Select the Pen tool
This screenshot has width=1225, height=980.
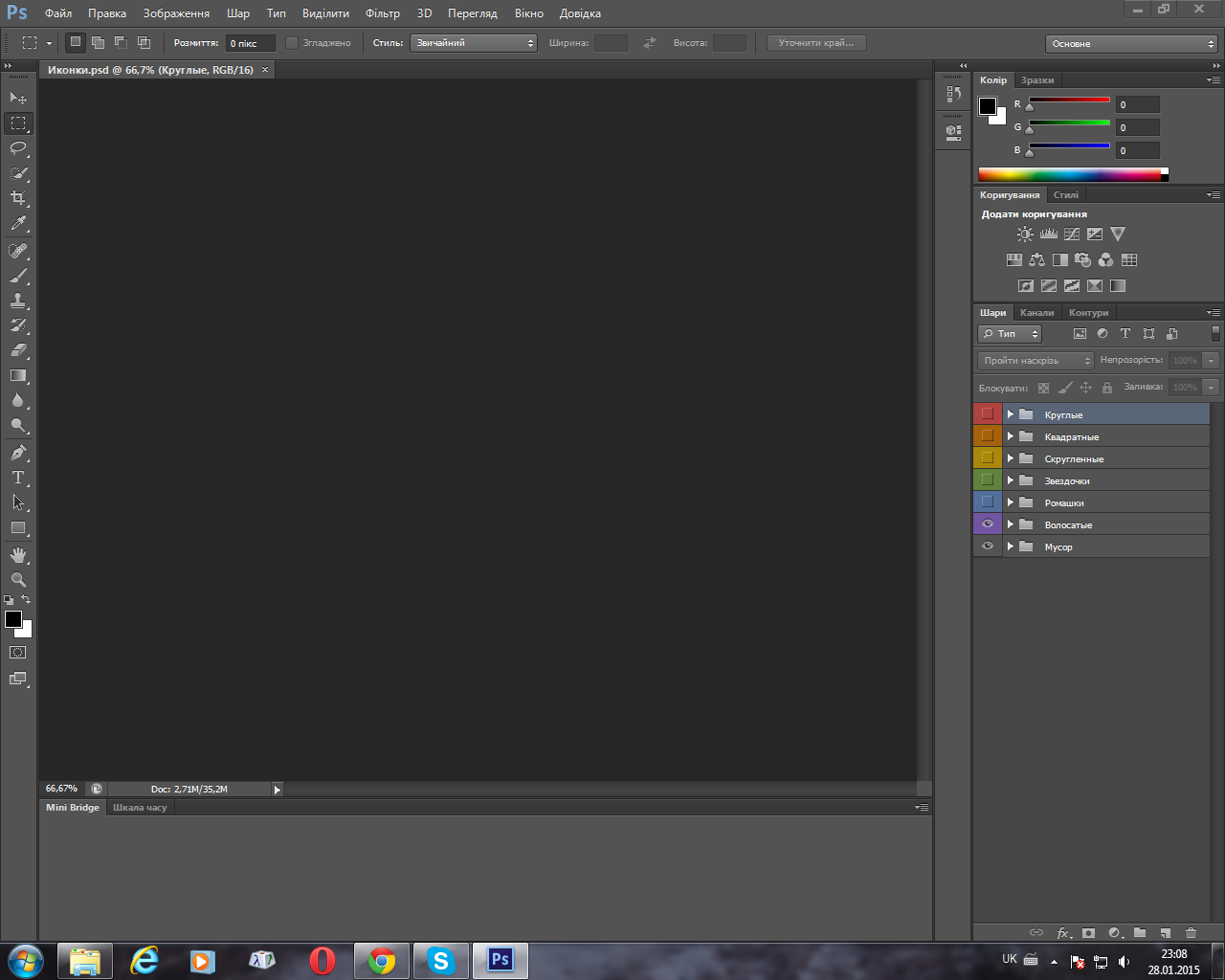[x=18, y=453]
